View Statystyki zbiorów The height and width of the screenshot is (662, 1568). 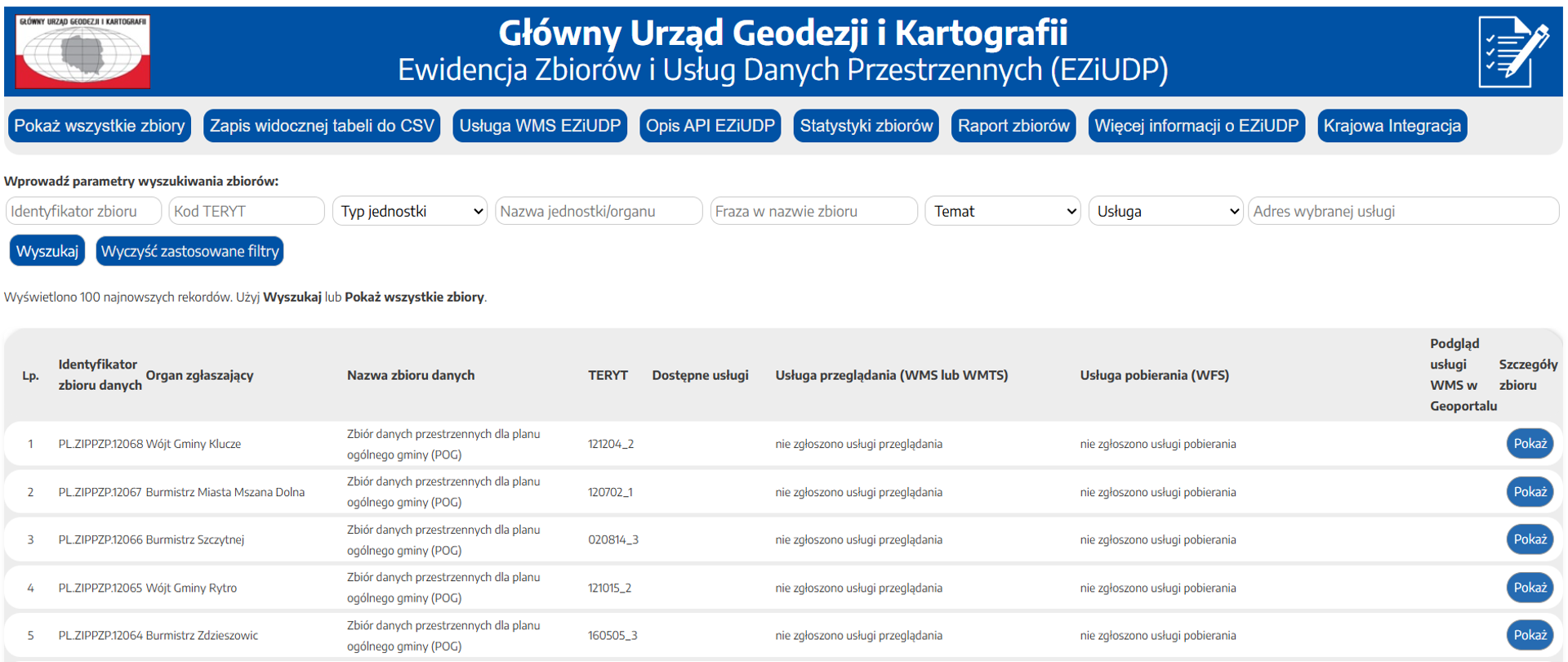pyautogui.click(x=866, y=126)
